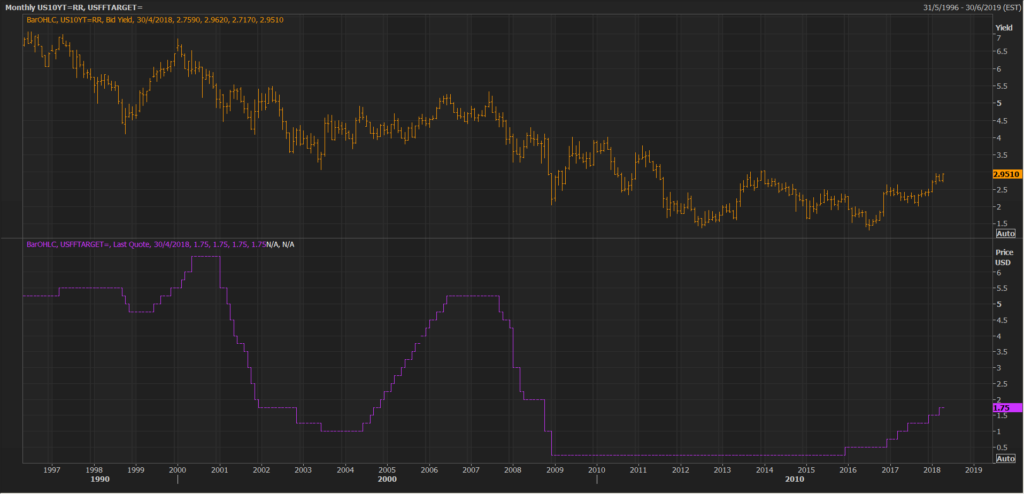
Task: Click the orange 2.9510 current yield tag
Action: click(1006, 174)
